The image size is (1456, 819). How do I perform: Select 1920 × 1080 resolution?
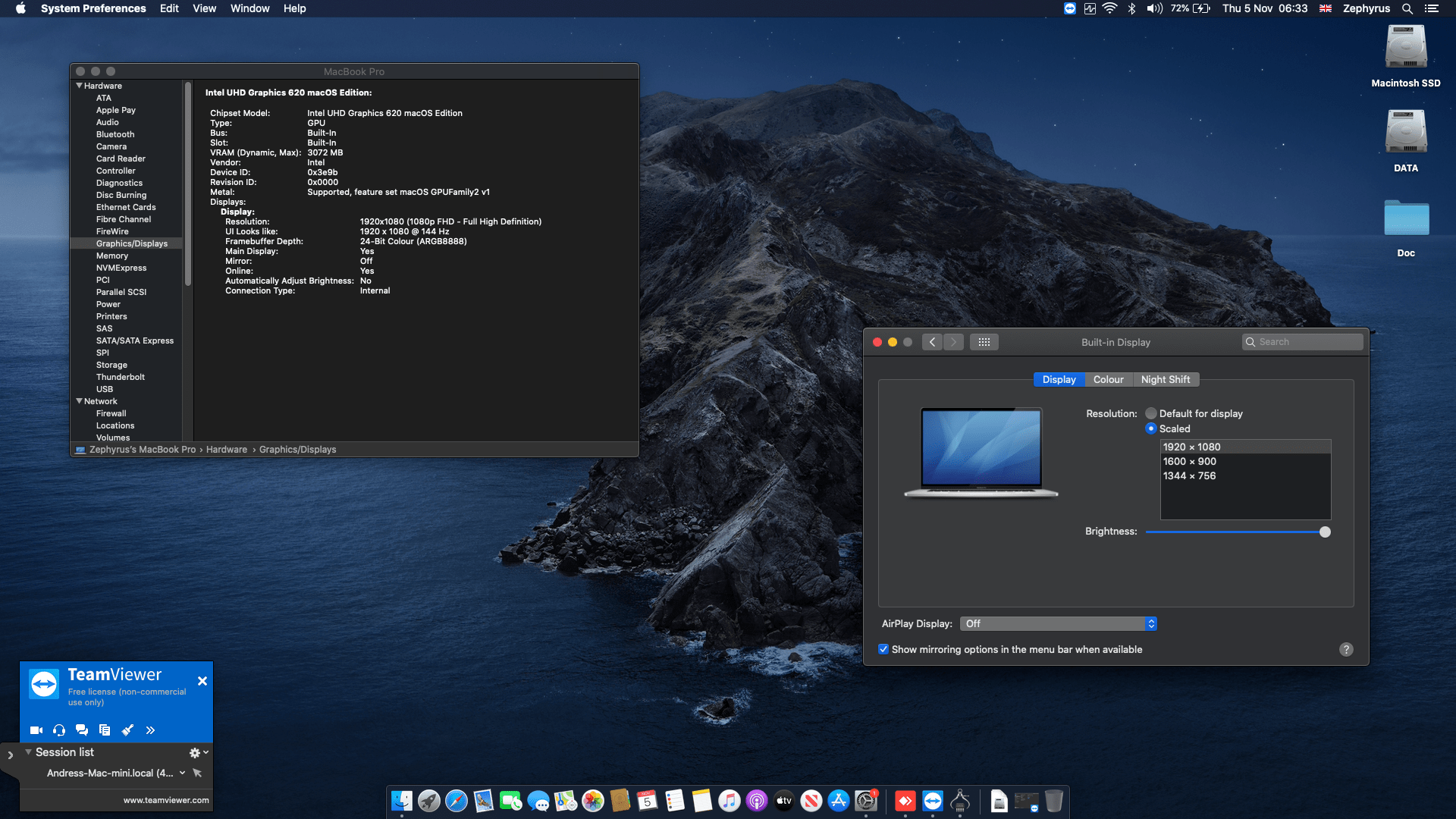click(x=1245, y=447)
